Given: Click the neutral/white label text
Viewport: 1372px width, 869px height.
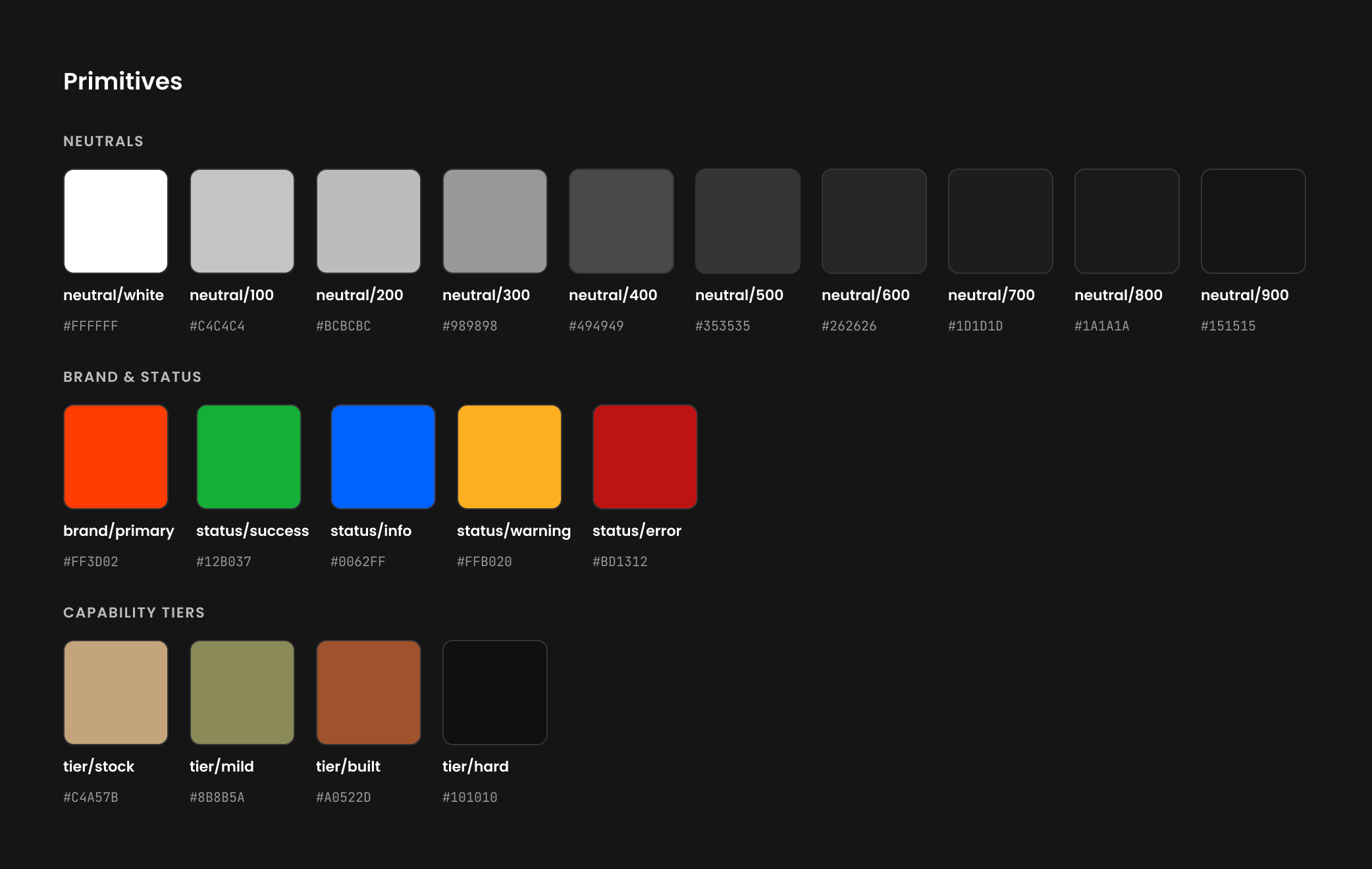Looking at the screenshot, I should 113,295.
